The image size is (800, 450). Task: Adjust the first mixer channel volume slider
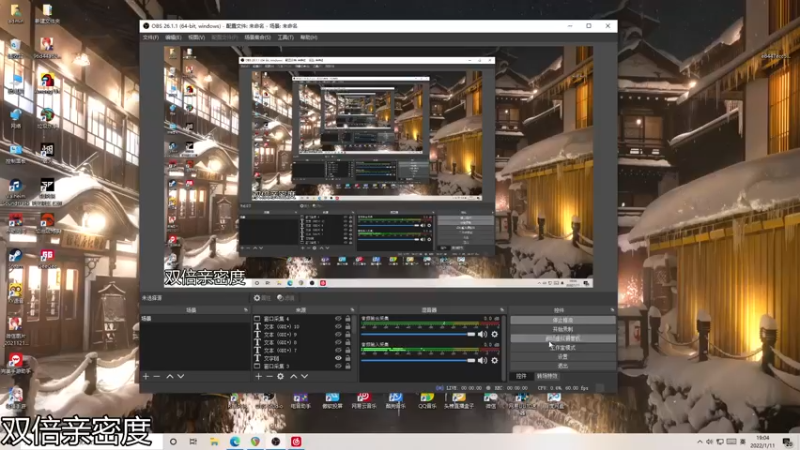(418, 334)
